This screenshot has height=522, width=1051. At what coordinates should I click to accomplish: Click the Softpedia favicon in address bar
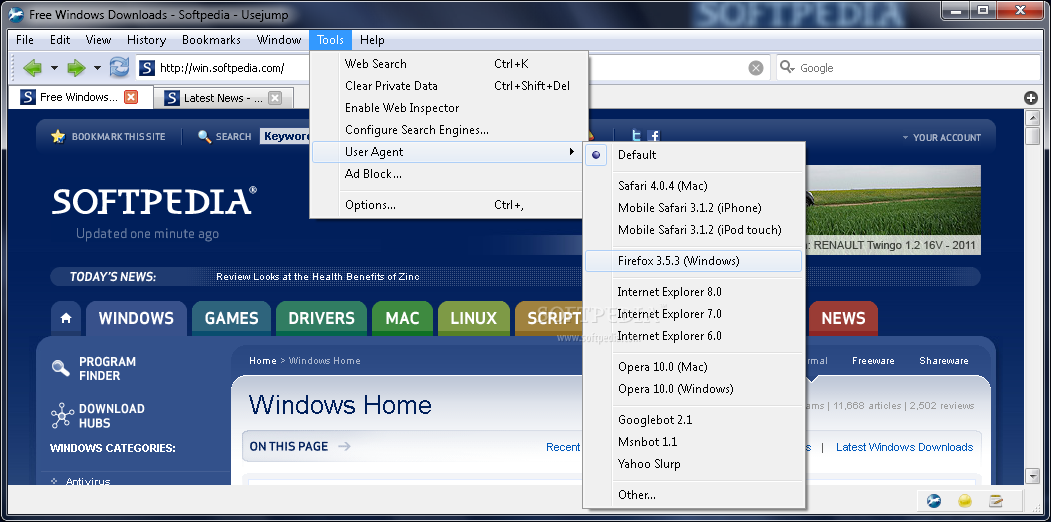[147, 68]
